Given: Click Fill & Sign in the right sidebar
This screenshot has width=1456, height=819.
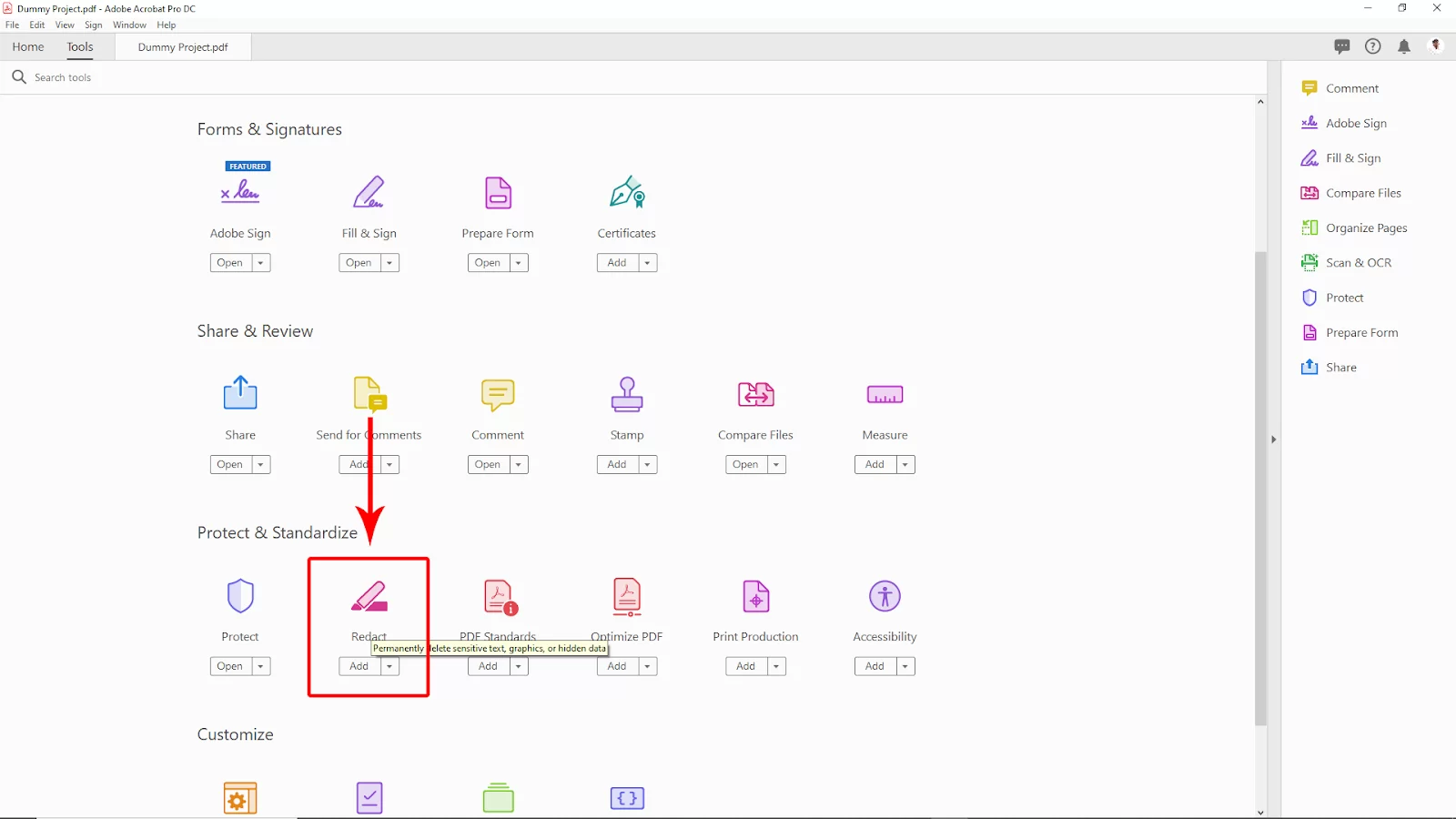Looking at the screenshot, I should pos(1340,158).
